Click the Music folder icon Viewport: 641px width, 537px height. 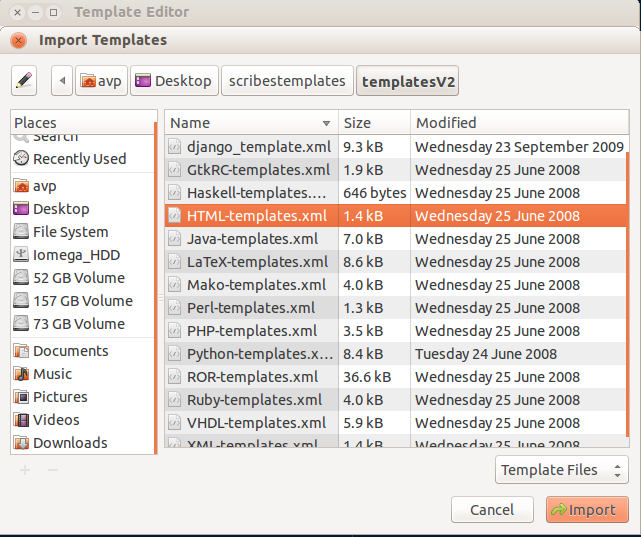tap(21, 374)
